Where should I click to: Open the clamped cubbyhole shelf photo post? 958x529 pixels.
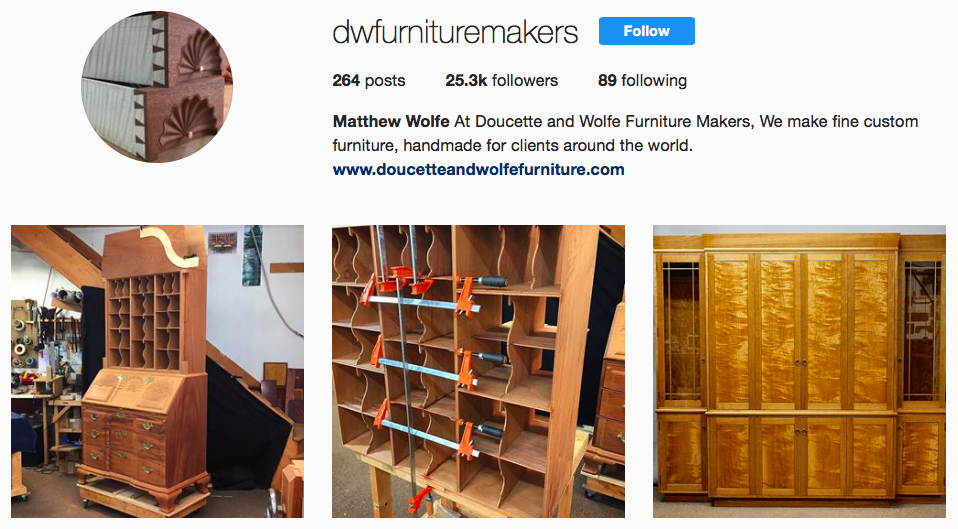(x=478, y=371)
